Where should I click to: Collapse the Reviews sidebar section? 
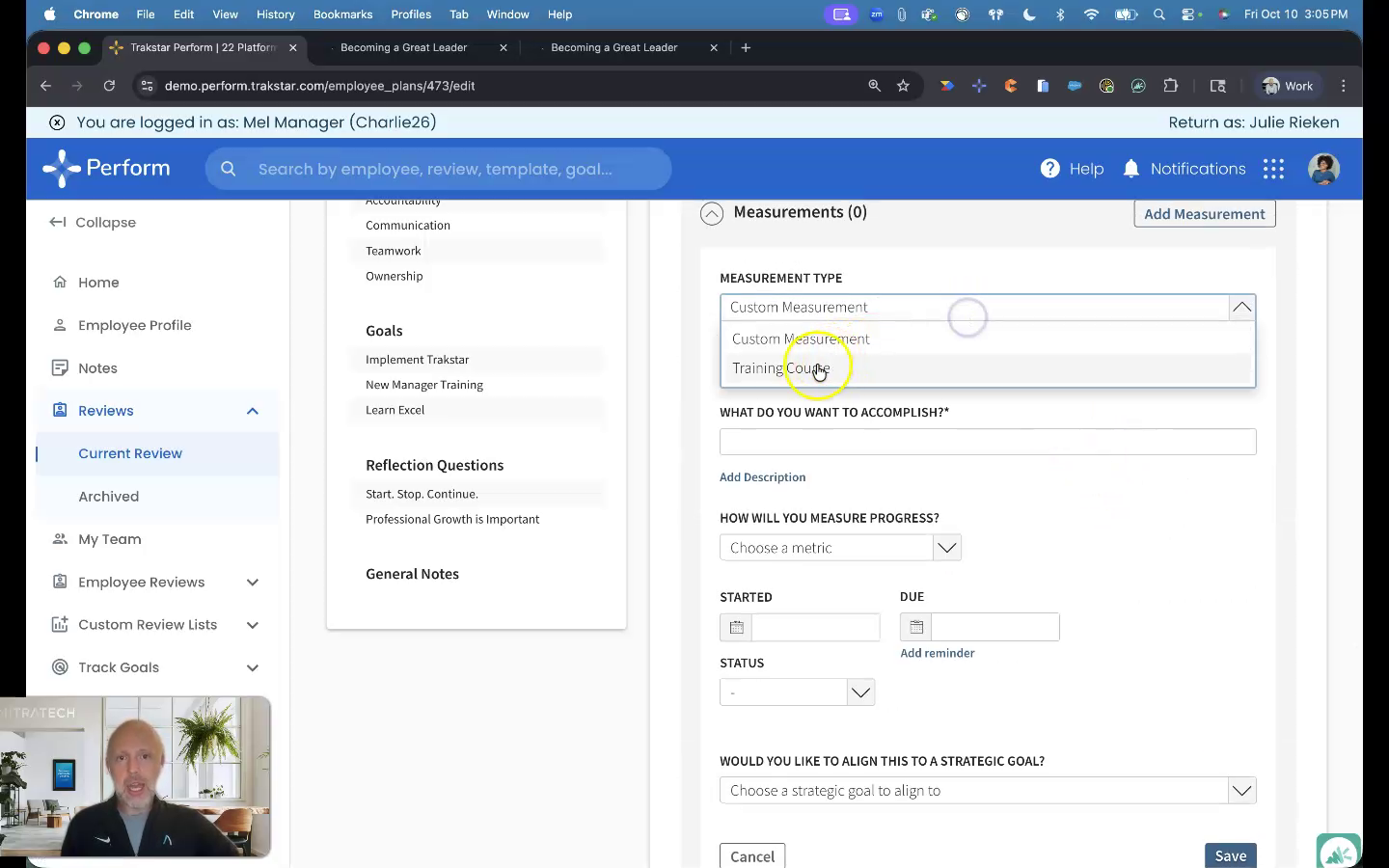tap(253, 411)
